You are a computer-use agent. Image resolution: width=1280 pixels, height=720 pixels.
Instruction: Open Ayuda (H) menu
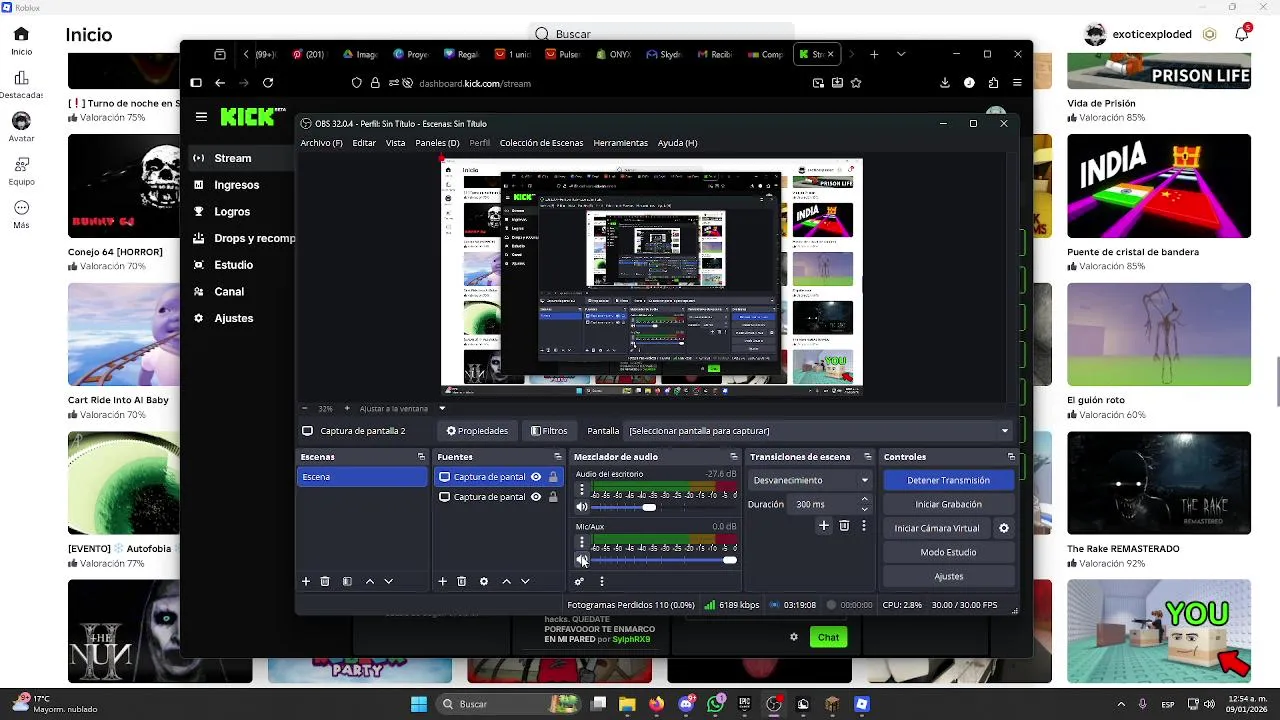677,143
